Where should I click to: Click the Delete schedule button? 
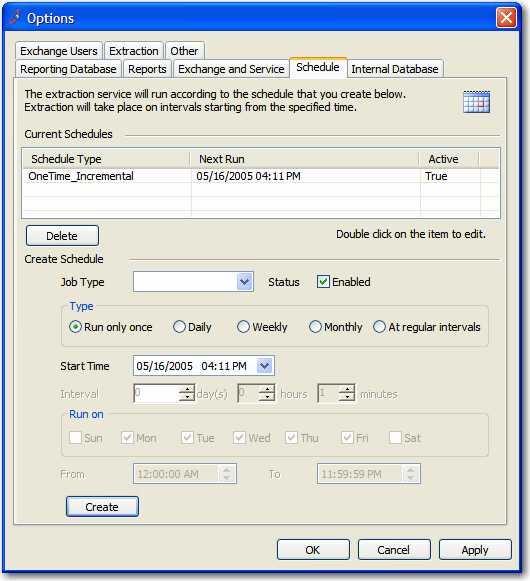click(x=62, y=236)
